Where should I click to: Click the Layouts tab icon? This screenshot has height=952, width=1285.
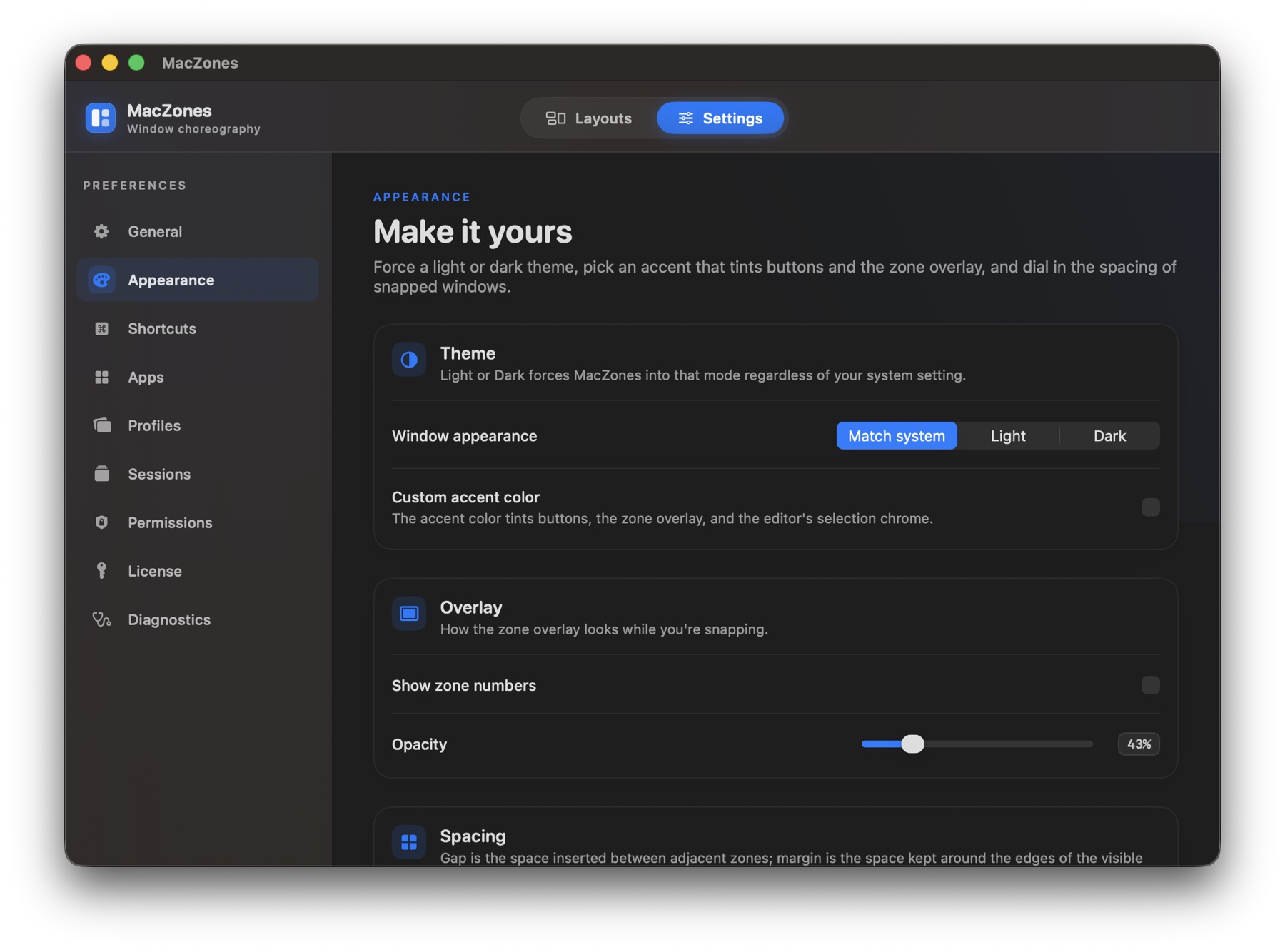(555, 118)
